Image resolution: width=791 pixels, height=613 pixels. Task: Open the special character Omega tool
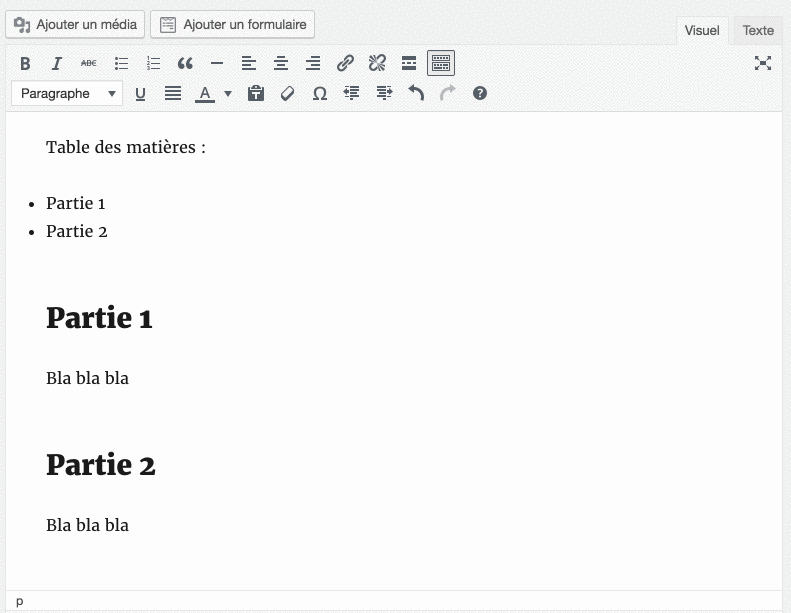pos(320,93)
